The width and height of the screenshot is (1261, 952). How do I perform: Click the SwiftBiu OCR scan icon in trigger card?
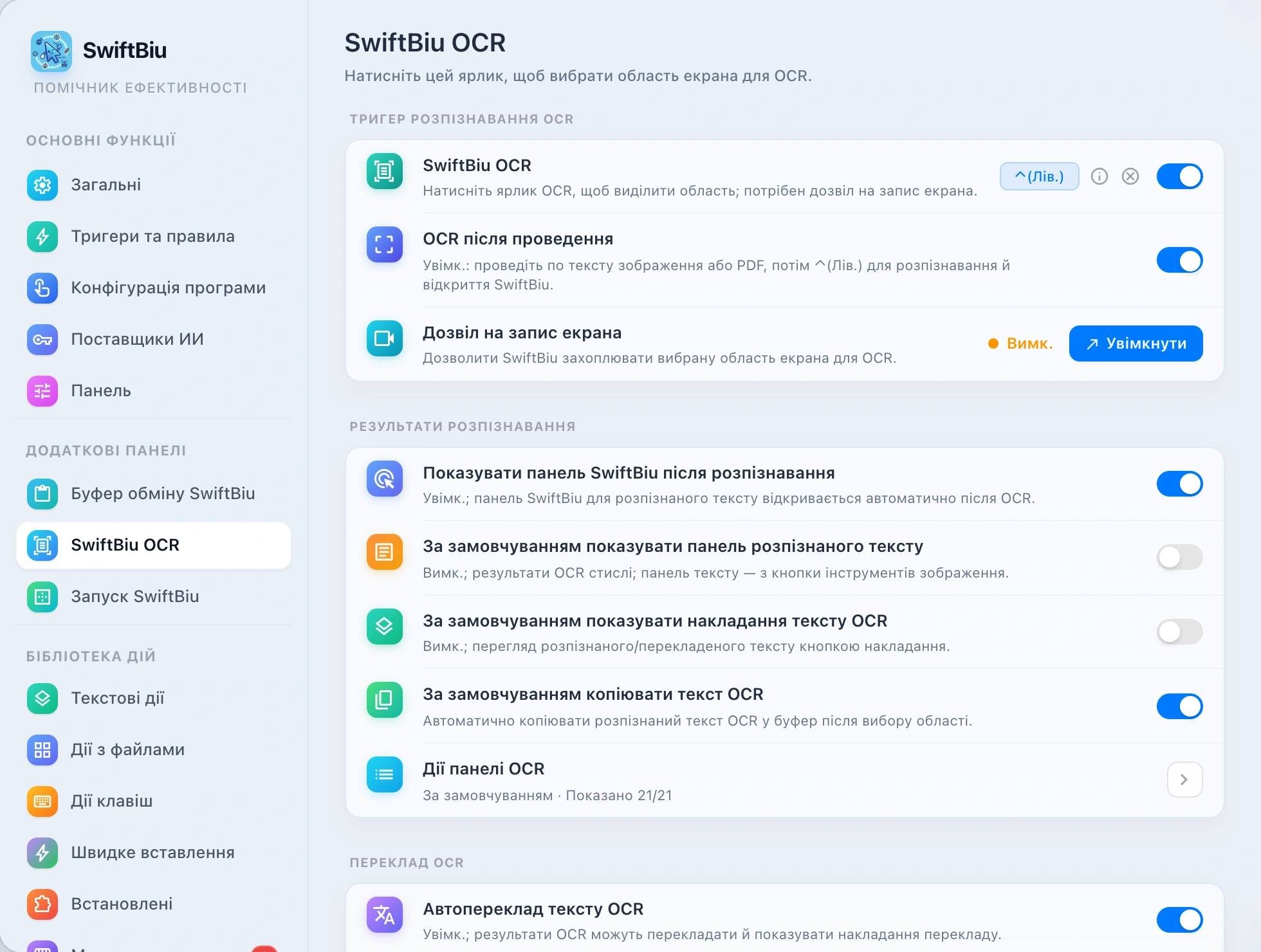[x=385, y=171]
